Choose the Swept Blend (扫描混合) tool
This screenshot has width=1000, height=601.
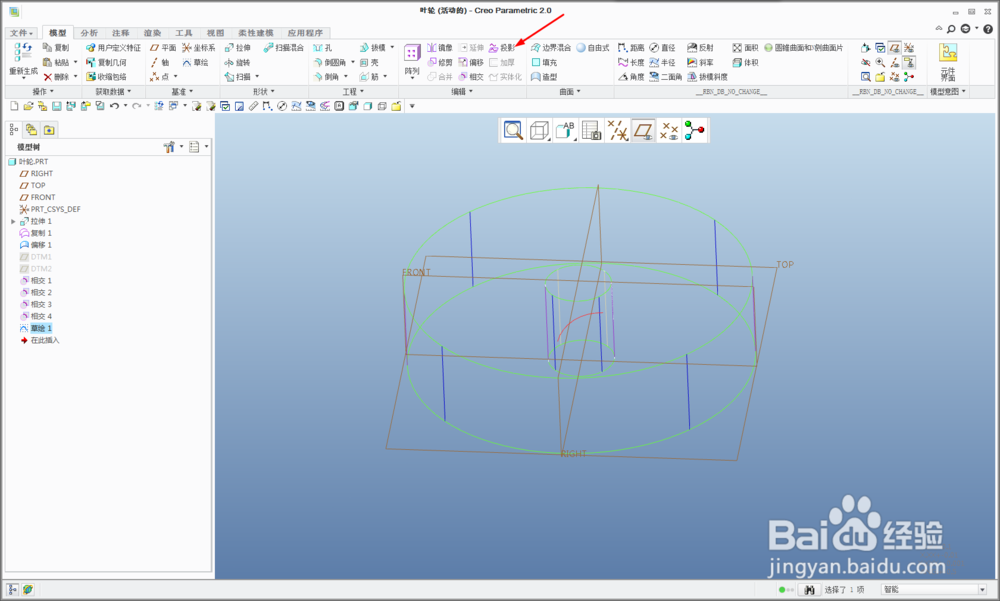click(284, 48)
